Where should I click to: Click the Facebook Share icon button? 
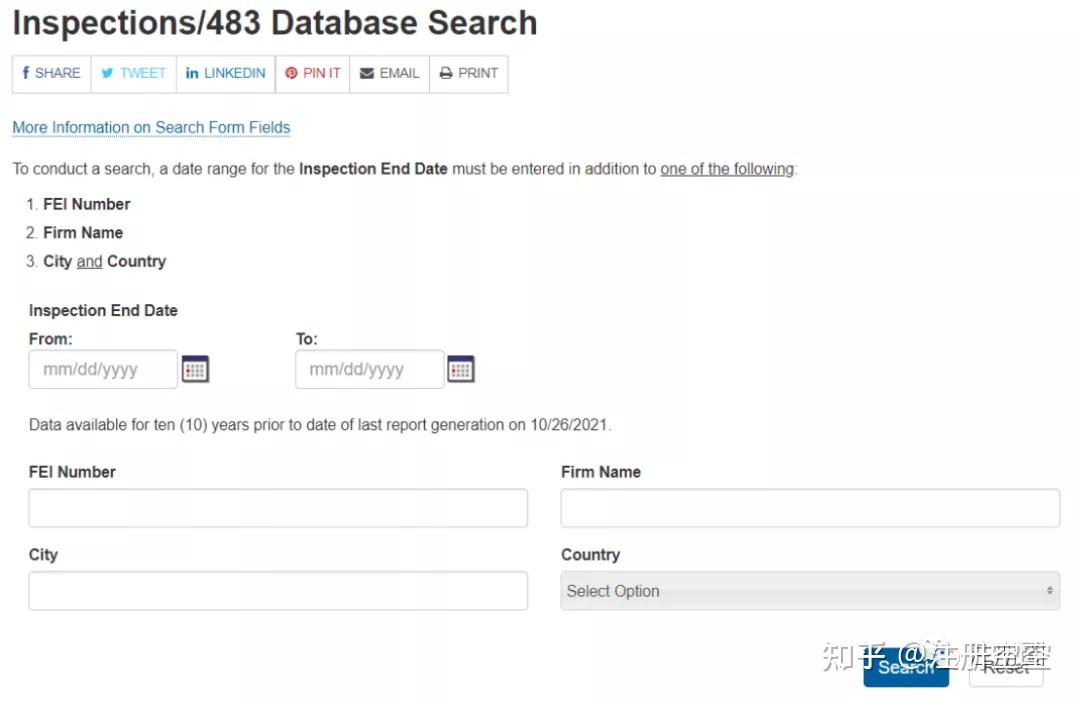[x=51, y=74]
